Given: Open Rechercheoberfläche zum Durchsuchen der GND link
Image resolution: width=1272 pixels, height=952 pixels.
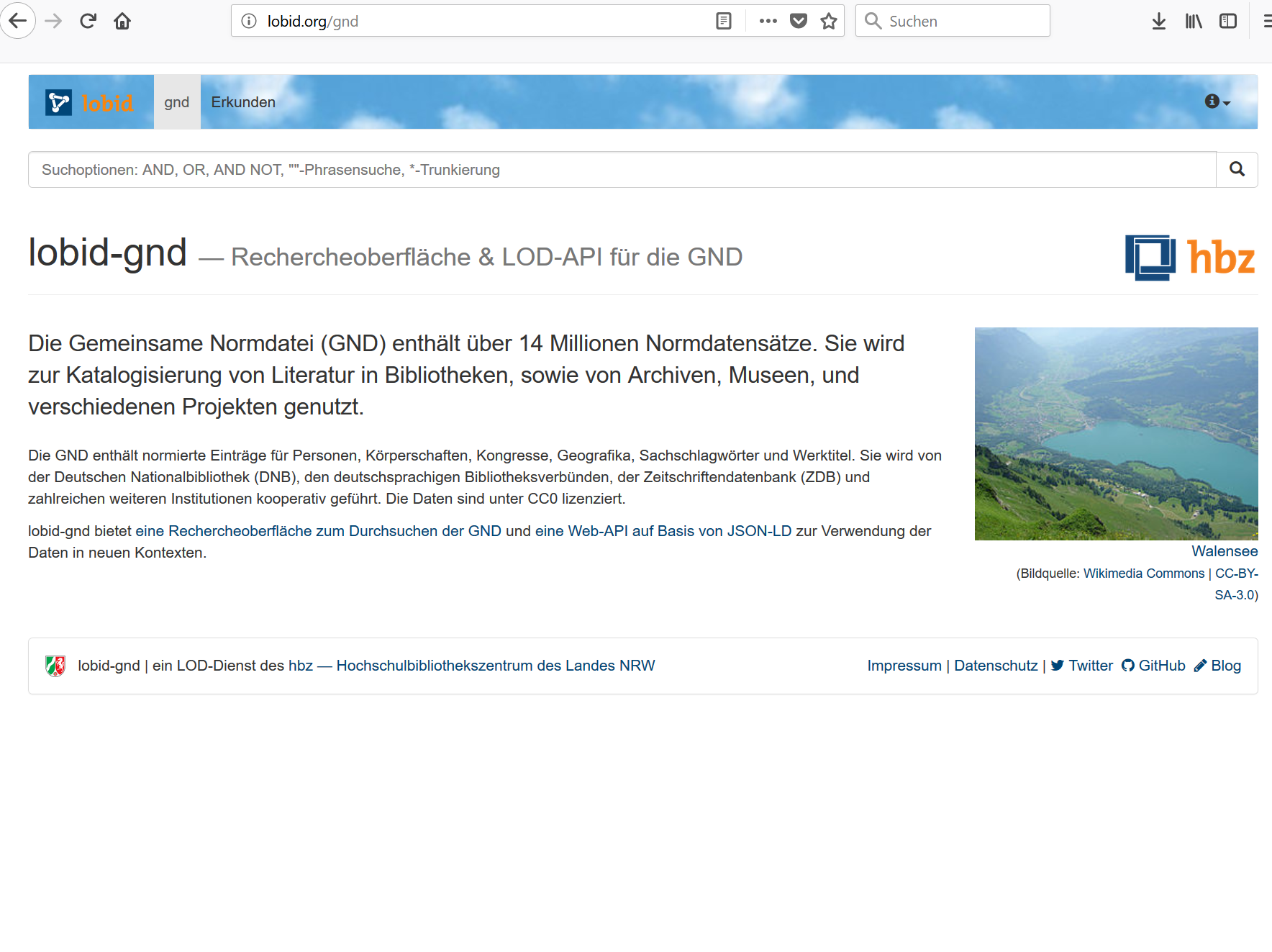Looking at the screenshot, I should tap(318, 531).
